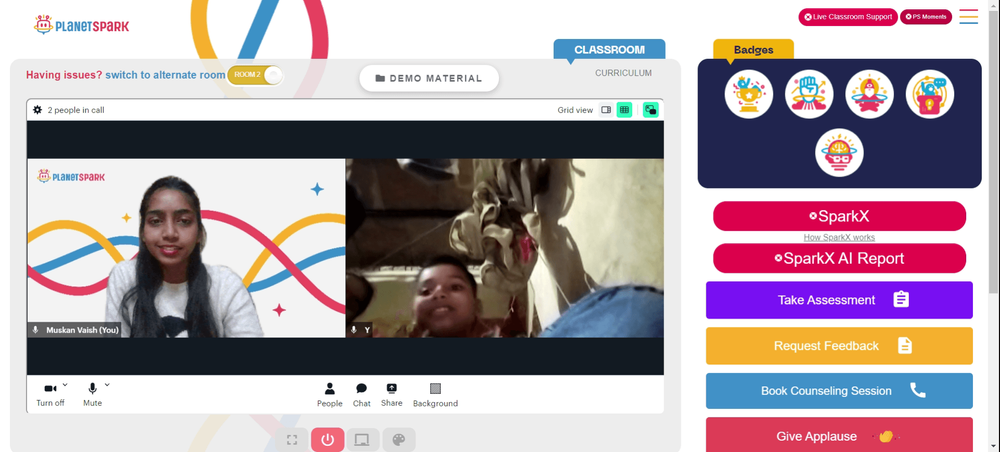Turn off the camera

pos(50,394)
